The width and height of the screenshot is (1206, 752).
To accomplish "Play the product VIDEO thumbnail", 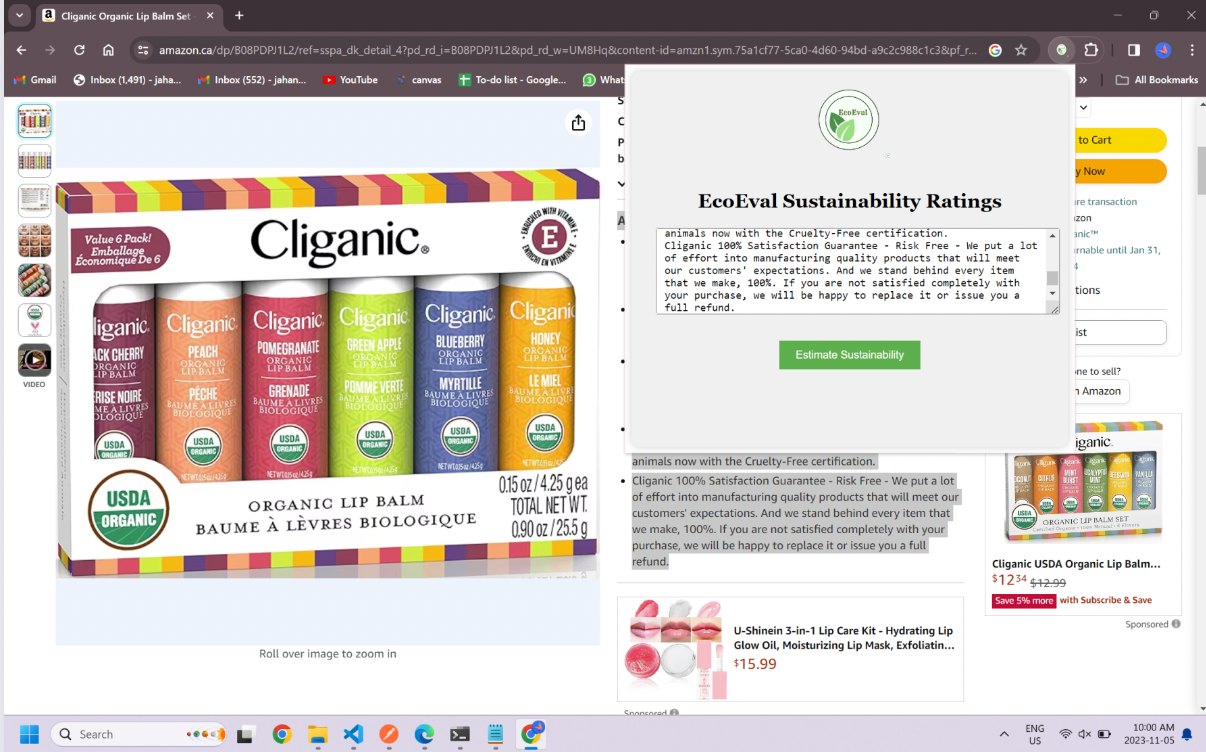I will click(34, 361).
